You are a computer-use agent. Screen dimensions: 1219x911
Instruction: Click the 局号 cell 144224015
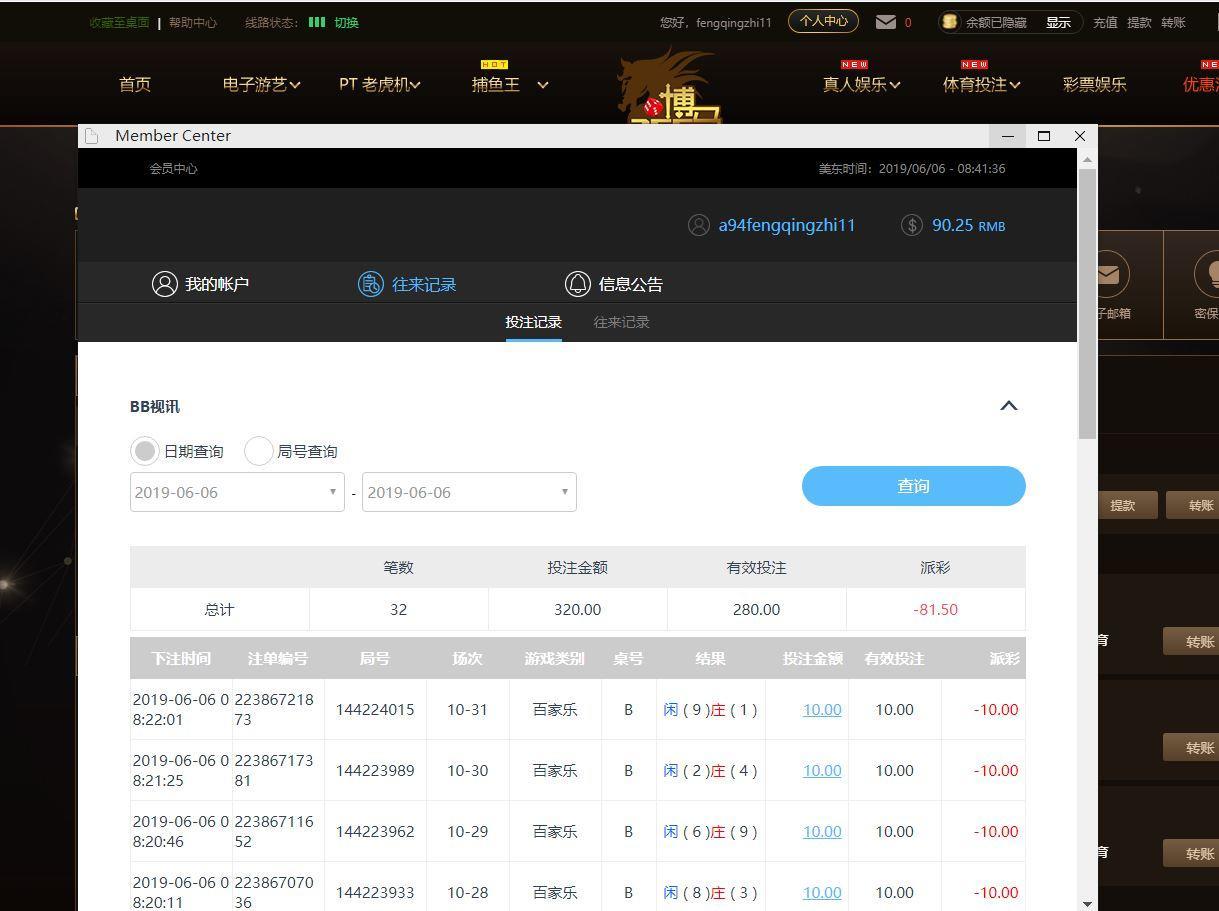pos(375,710)
